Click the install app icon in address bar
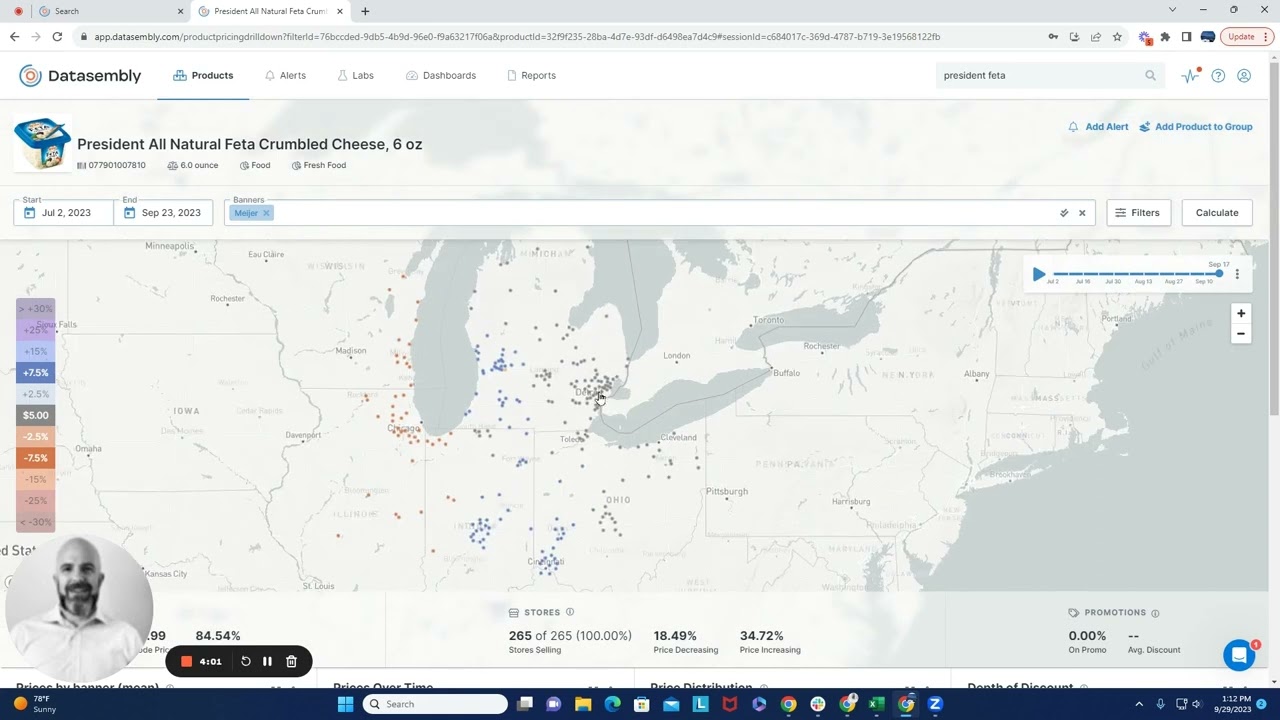The width and height of the screenshot is (1280, 720). coord(1074,37)
